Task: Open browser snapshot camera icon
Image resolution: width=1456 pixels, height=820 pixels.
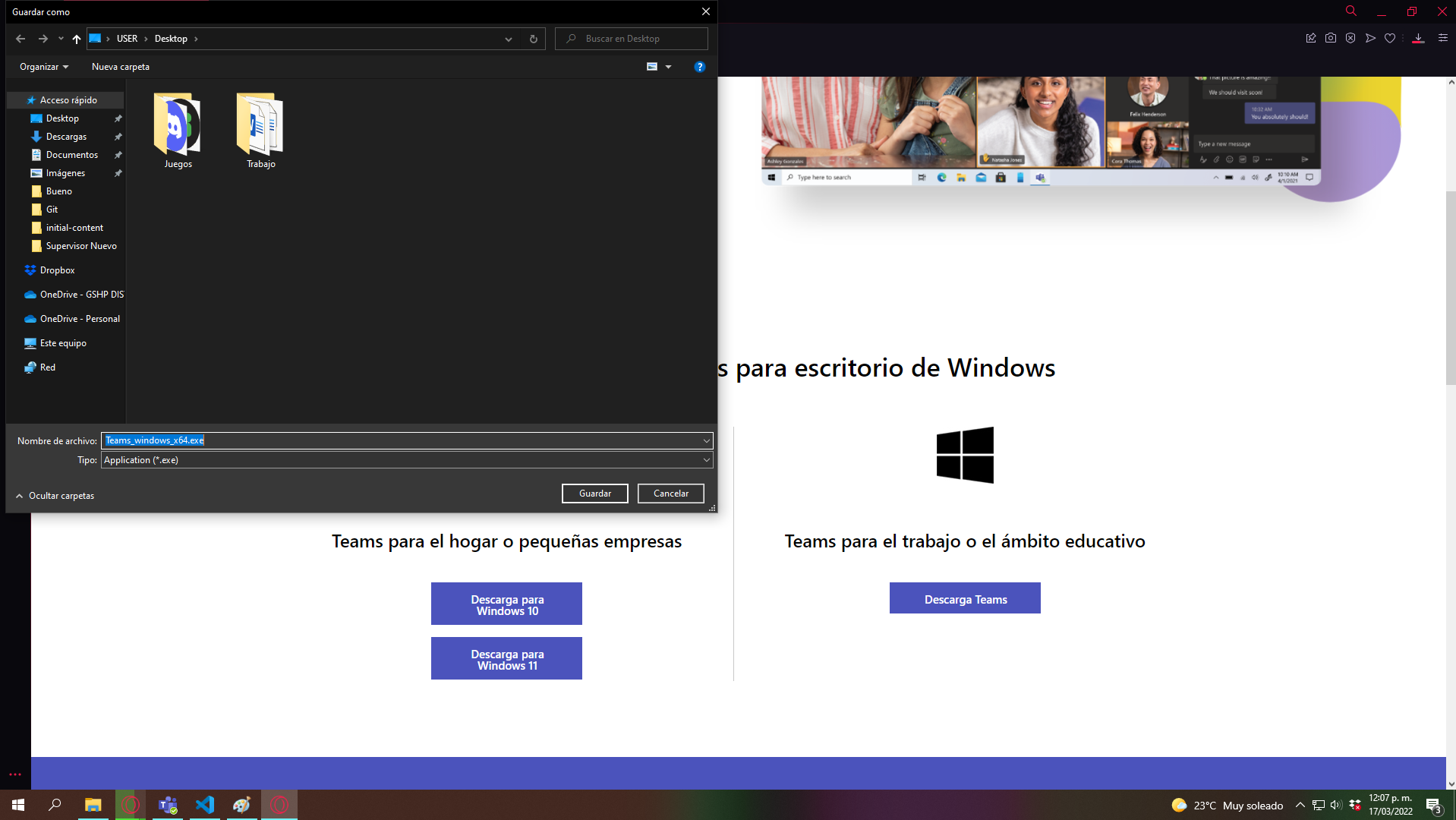Action: pos(1331,38)
